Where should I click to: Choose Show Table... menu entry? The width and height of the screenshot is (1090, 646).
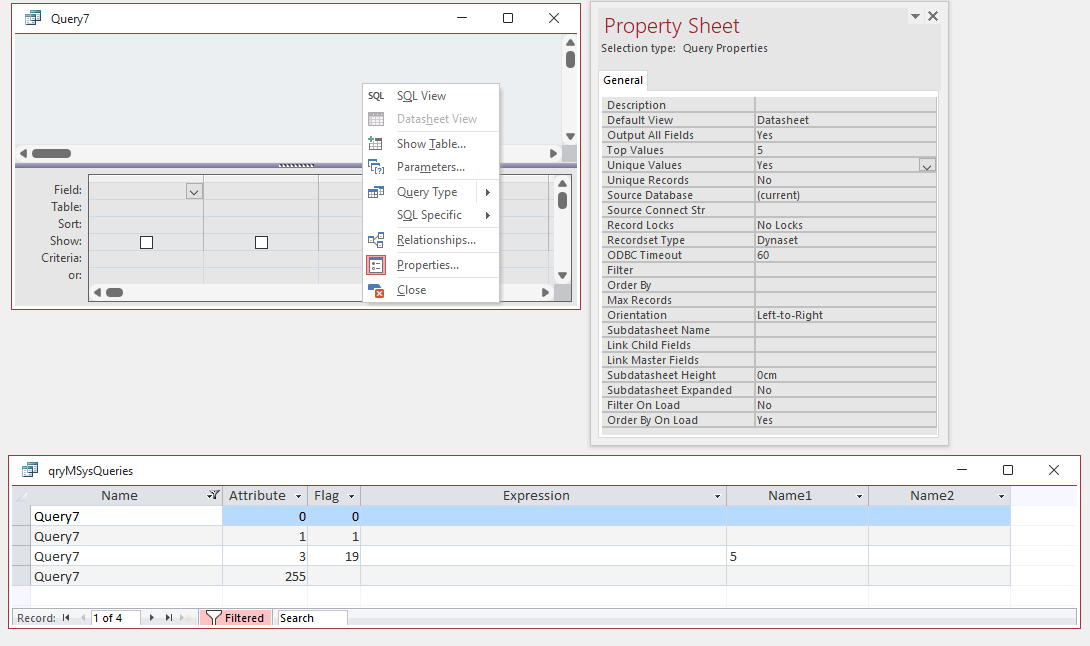point(431,144)
